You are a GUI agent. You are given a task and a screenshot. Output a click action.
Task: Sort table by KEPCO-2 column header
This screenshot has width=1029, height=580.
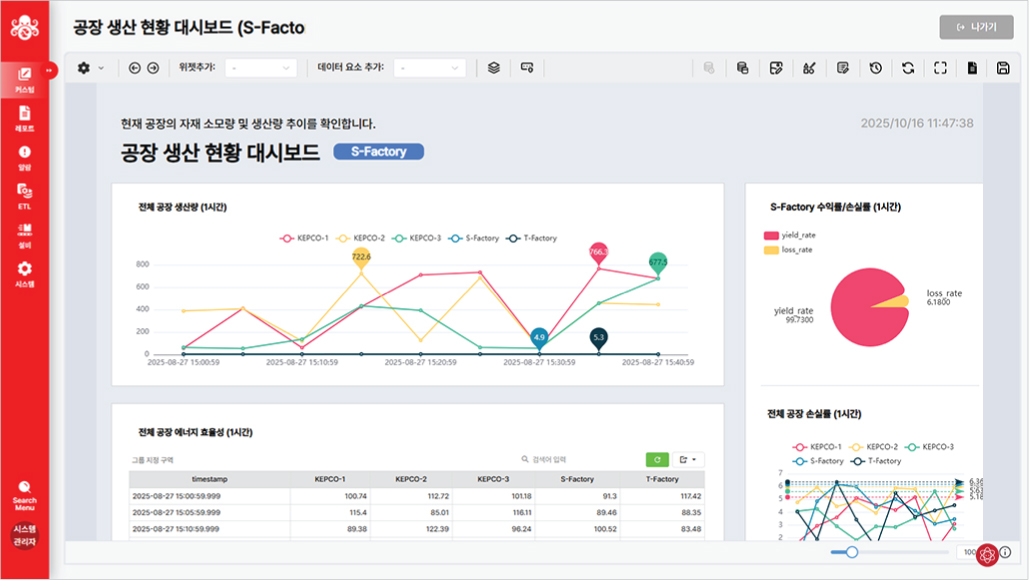coord(411,479)
